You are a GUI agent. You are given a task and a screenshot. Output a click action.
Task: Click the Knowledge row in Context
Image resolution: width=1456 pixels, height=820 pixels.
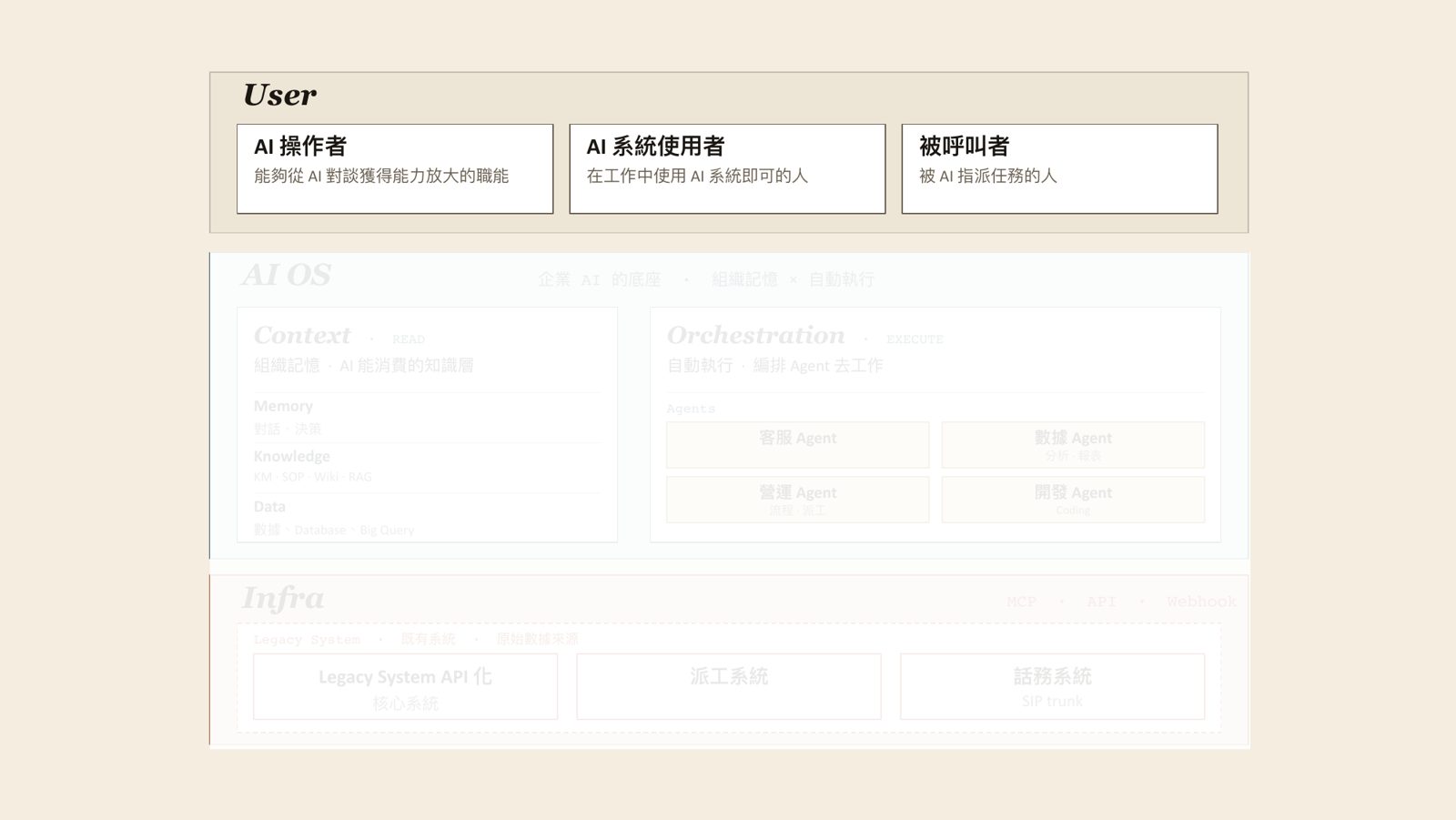[427, 466]
